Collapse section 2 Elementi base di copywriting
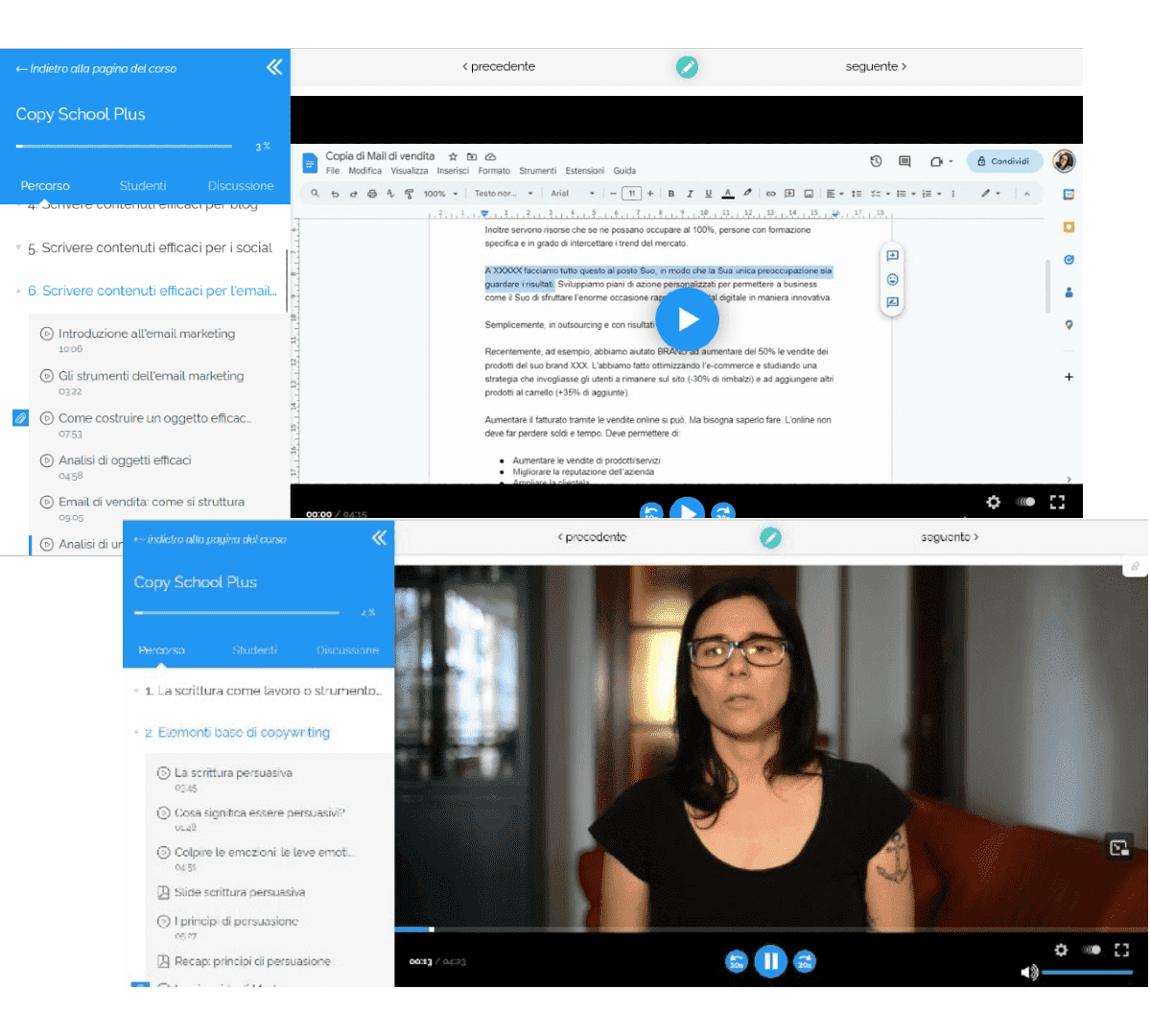Screen dimensions: 1151x1036 coord(232,733)
